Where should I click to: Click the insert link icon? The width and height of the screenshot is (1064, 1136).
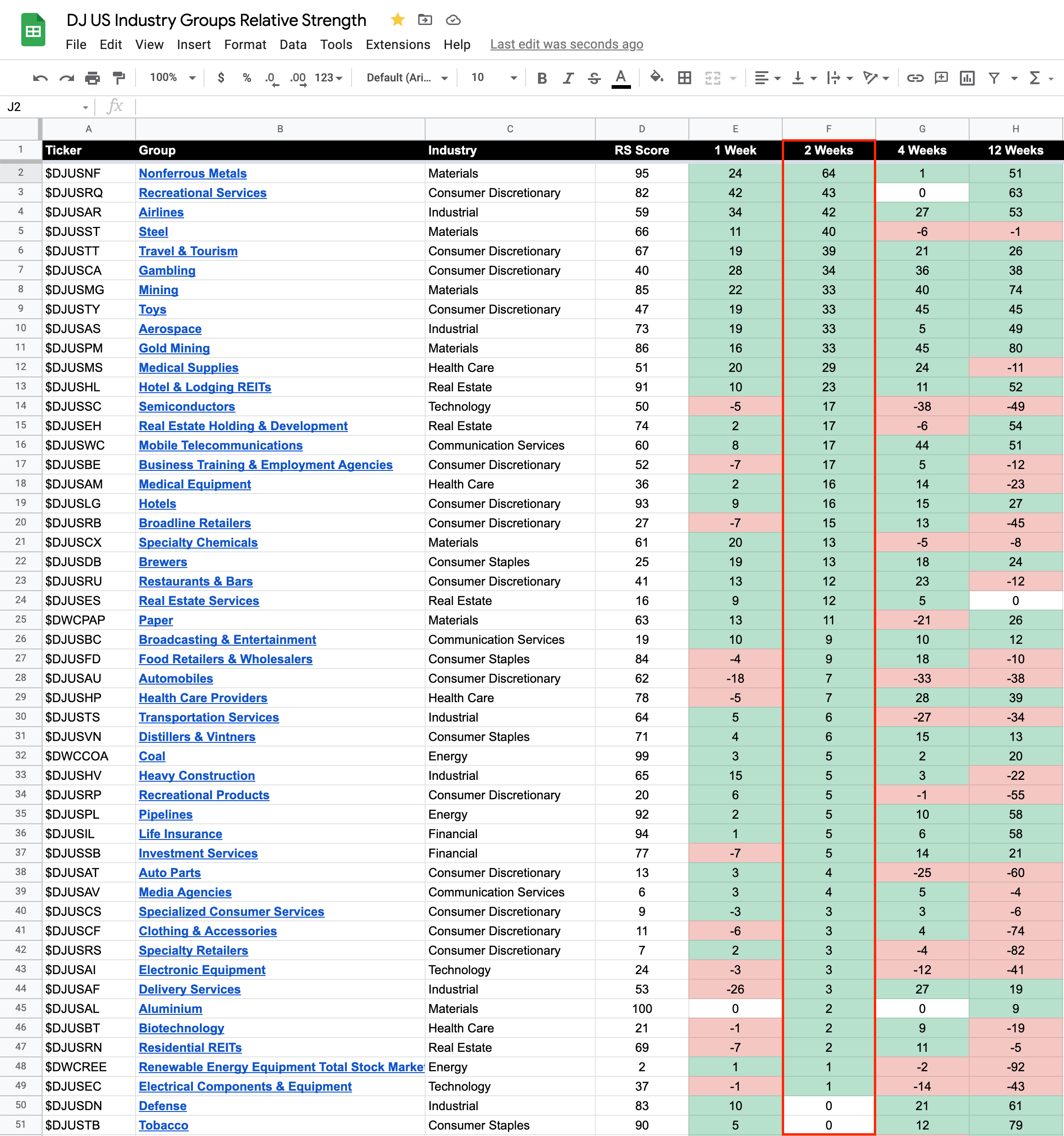(x=915, y=78)
